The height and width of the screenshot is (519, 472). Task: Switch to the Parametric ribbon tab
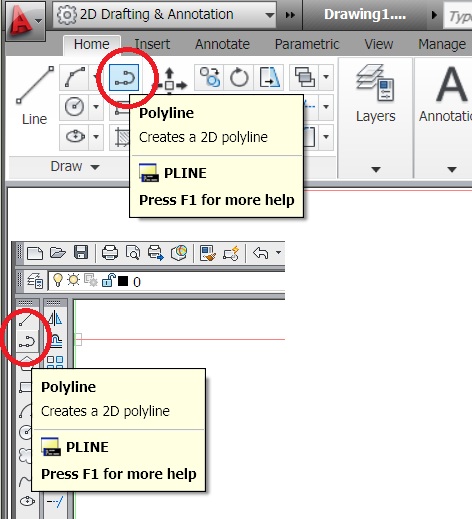(307, 44)
